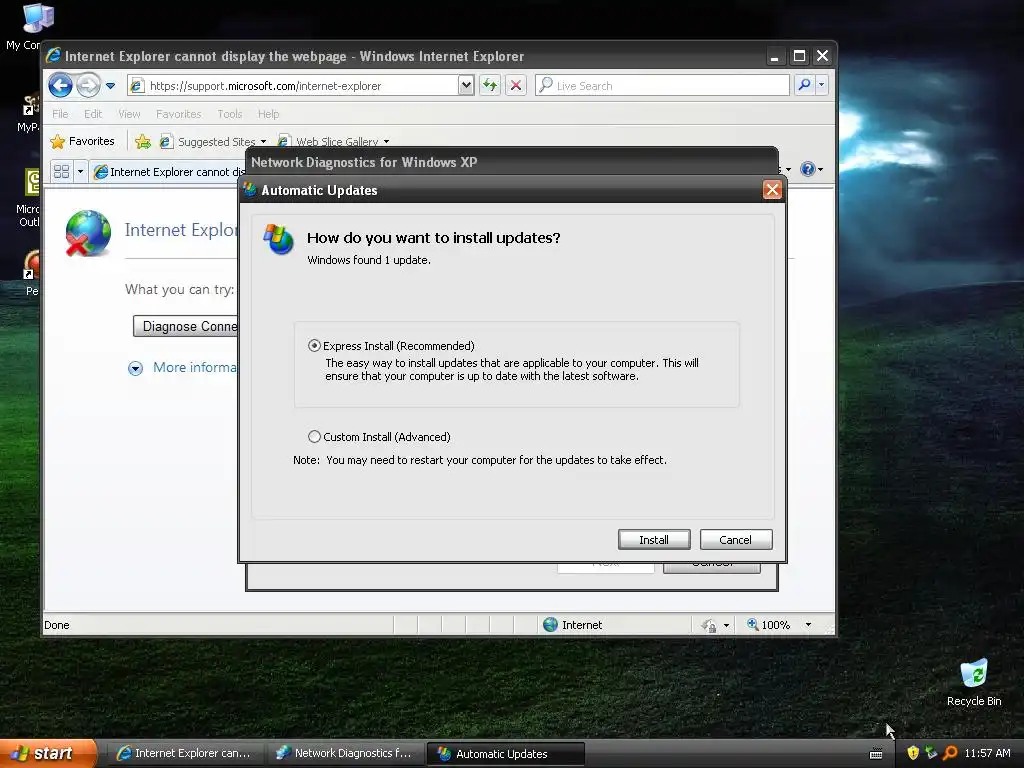Click the page icon beside the address URL
This screenshot has height=768, width=1024.
[136, 86]
